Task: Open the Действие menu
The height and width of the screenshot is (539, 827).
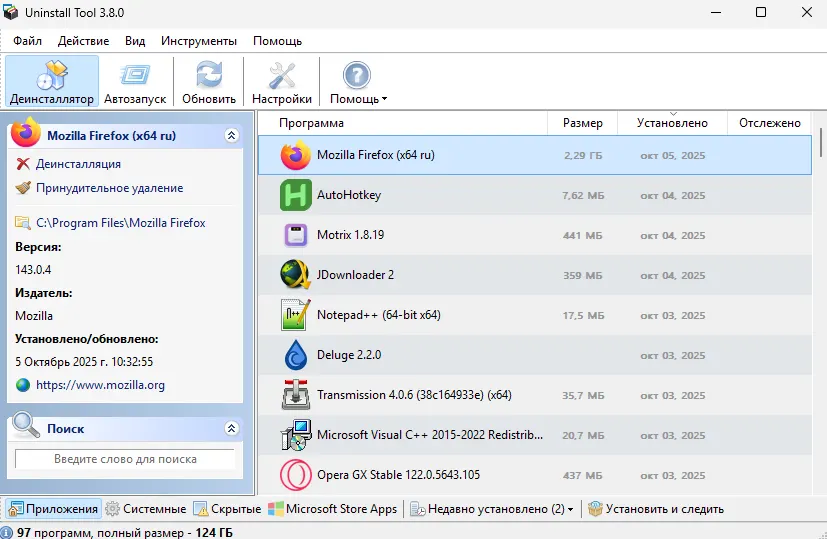Action: [x=84, y=41]
